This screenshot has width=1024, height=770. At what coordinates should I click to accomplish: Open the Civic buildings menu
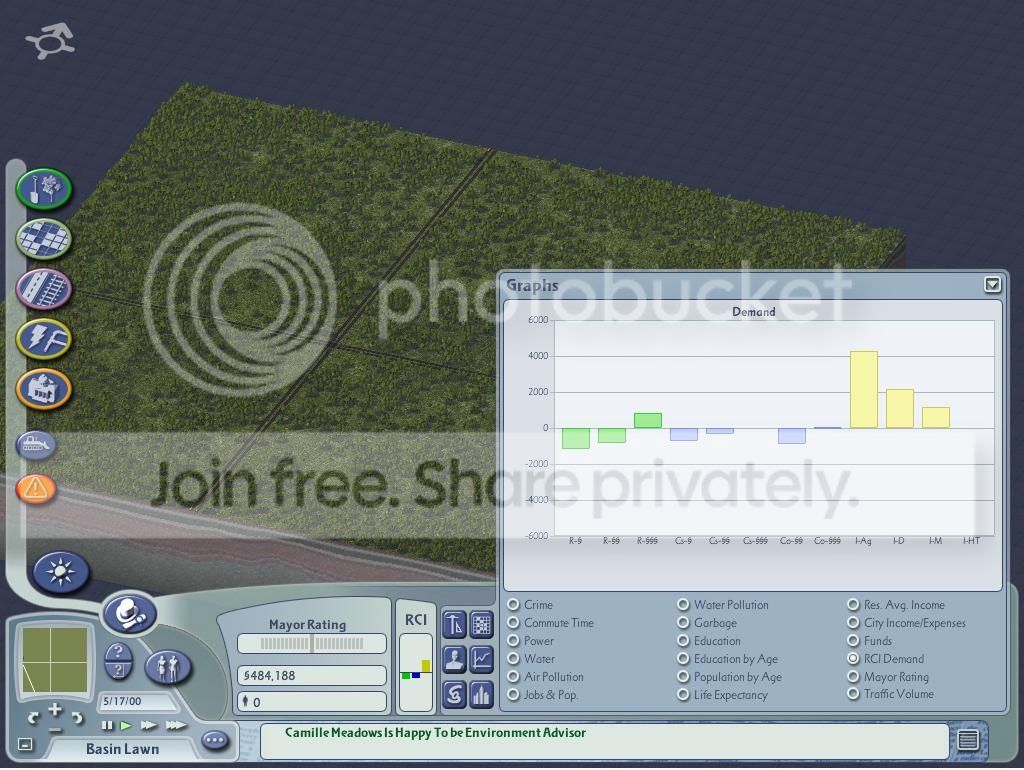pos(44,389)
